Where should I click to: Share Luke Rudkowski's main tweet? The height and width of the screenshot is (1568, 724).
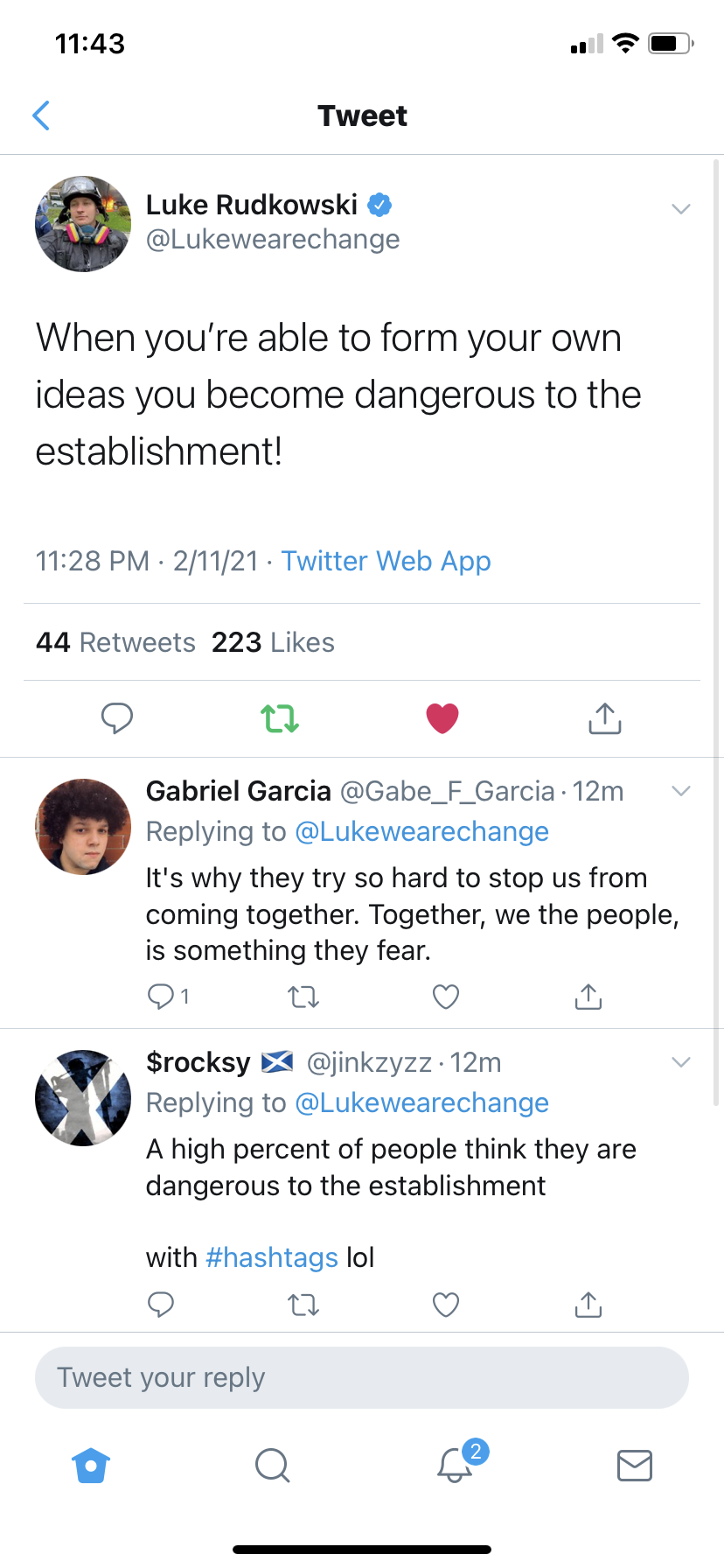tap(604, 718)
